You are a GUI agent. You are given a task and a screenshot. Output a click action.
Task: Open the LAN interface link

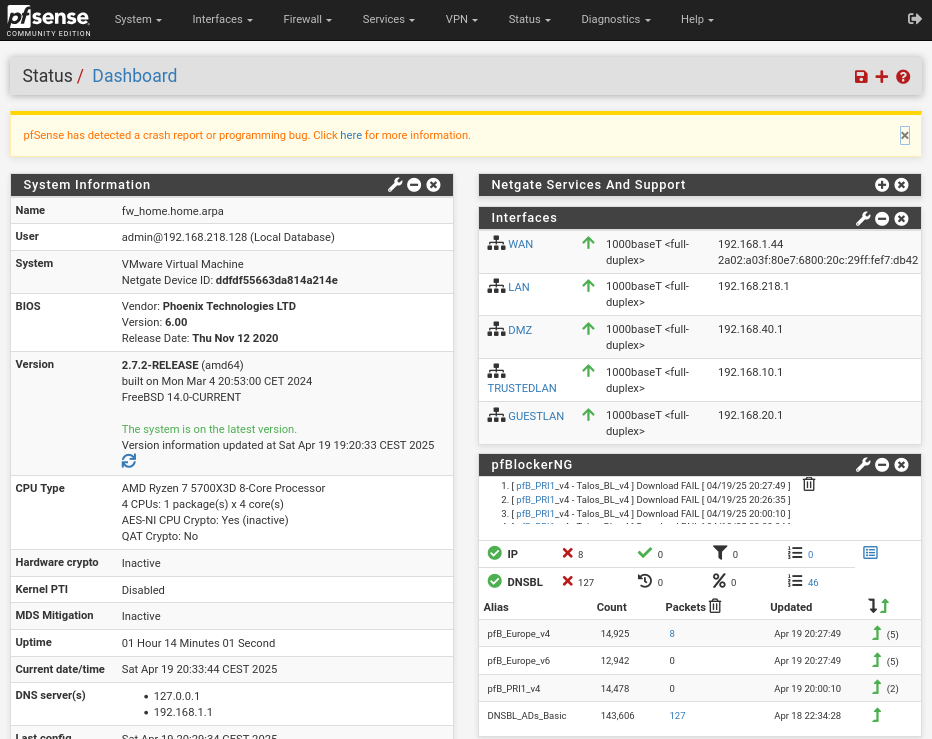point(519,287)
